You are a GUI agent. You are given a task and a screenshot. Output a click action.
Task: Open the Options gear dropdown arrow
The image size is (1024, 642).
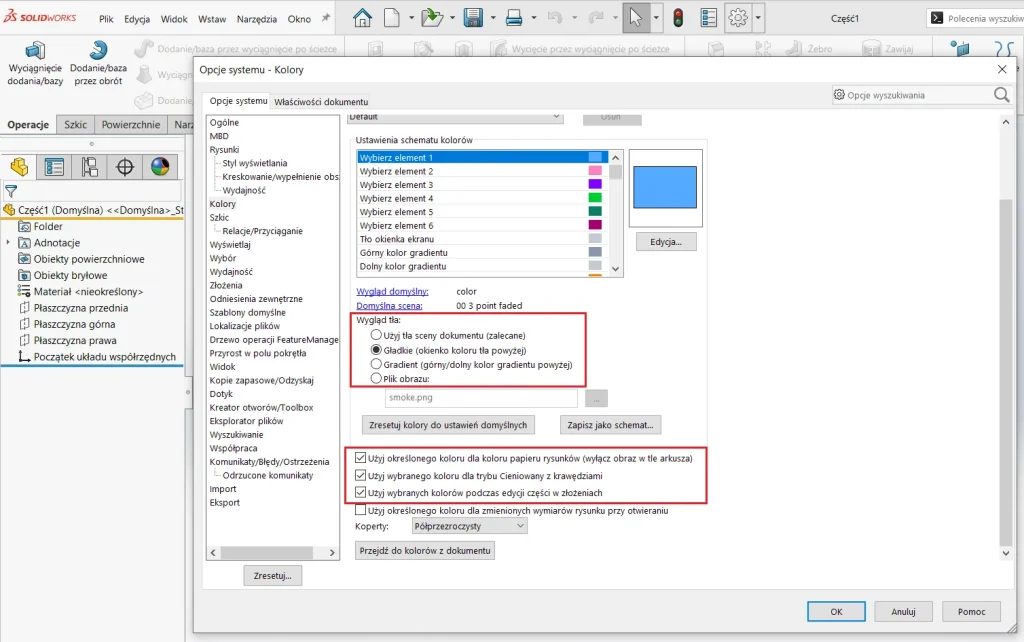click(758, 18)
